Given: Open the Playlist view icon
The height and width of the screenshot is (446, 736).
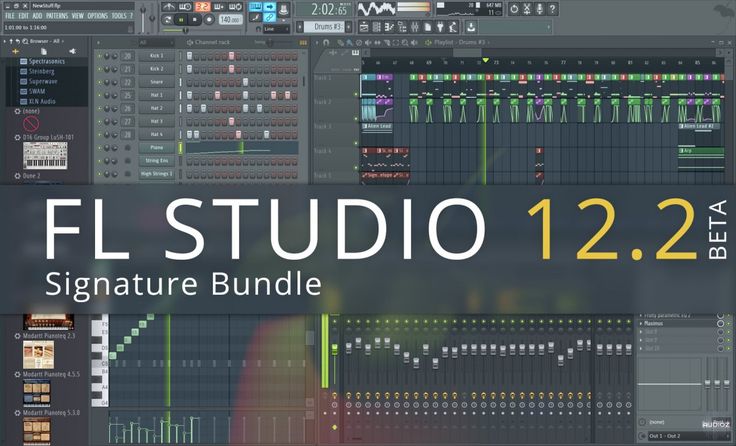Looking at the screenshot, I should (364, 27).
